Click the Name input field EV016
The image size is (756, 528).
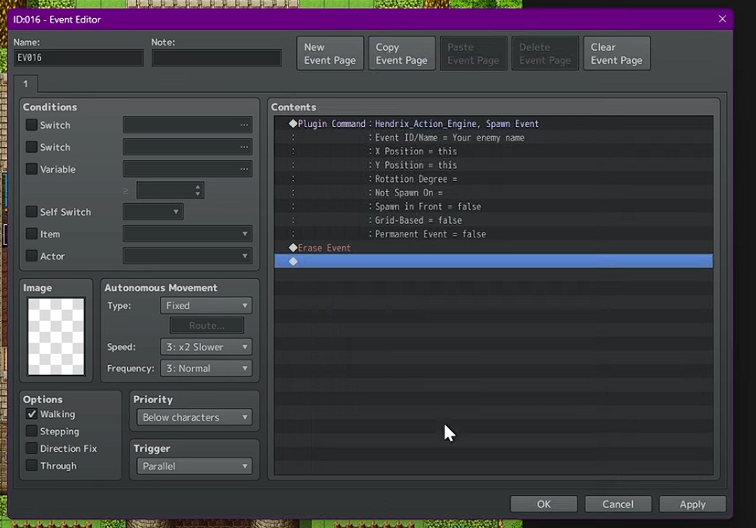click(78, 58)
